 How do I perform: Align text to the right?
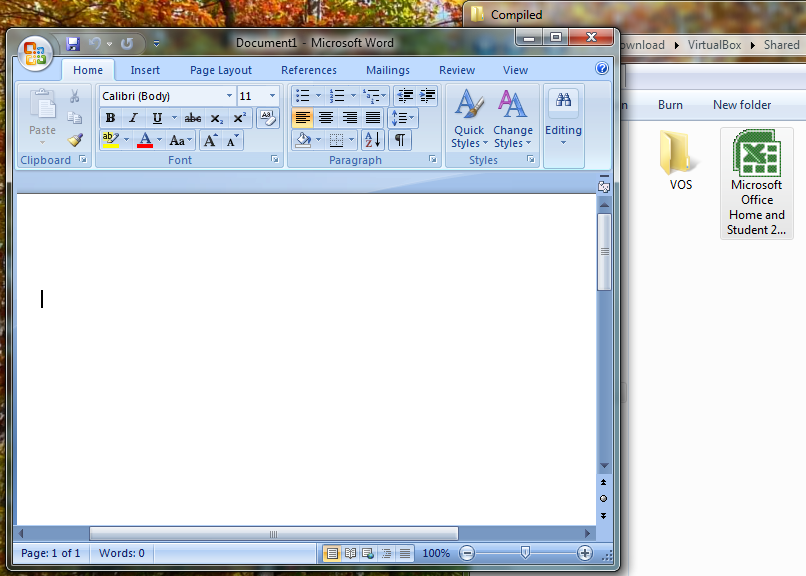(x=350, y=118)
